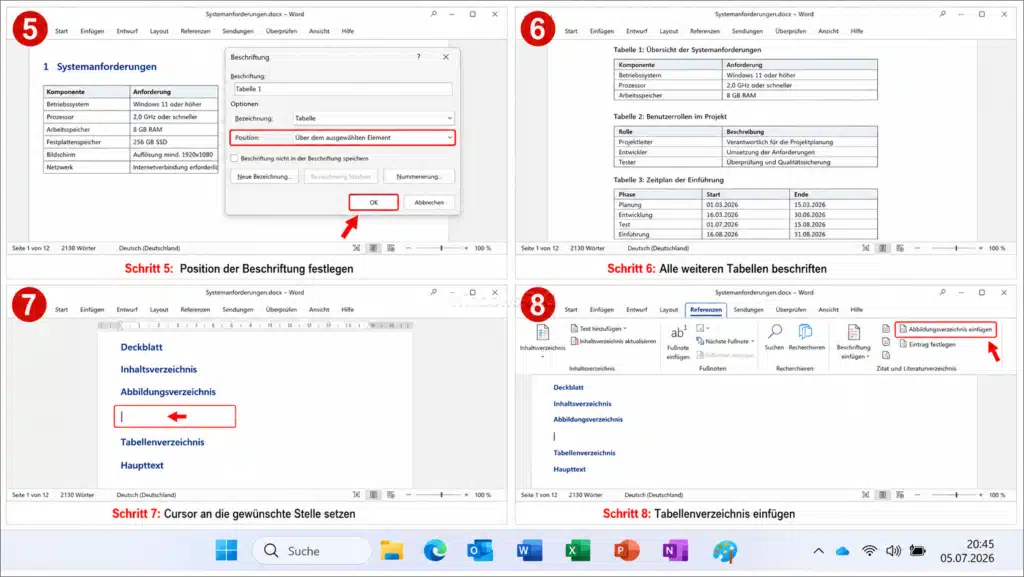Open OneNote from the taskbar
1024x577 pixels.
pyautogui.click(x=675, y=551)
